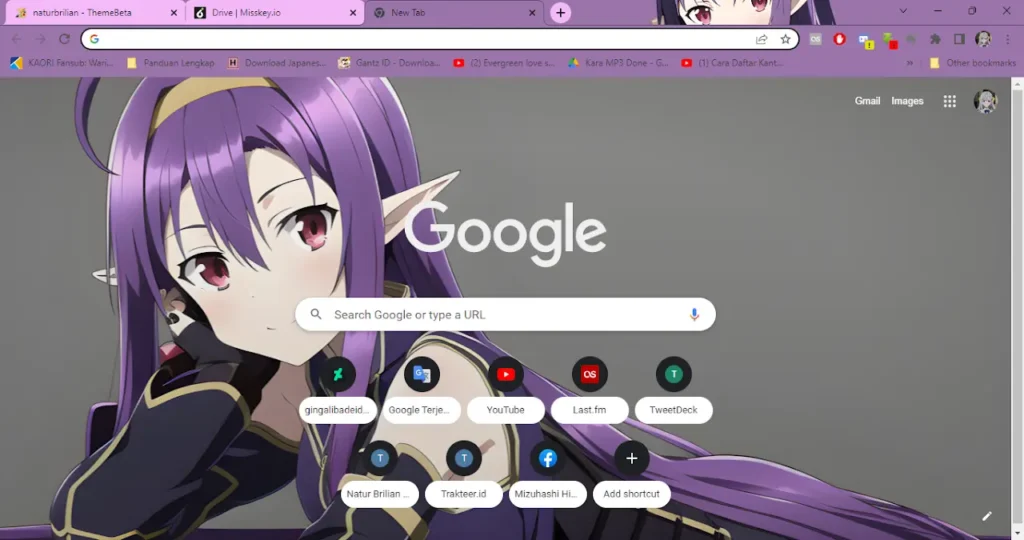The width and height of the screenshot is (1024, 540).
Task: Open a new tab with plus button
Action: (x=560, y=13)
